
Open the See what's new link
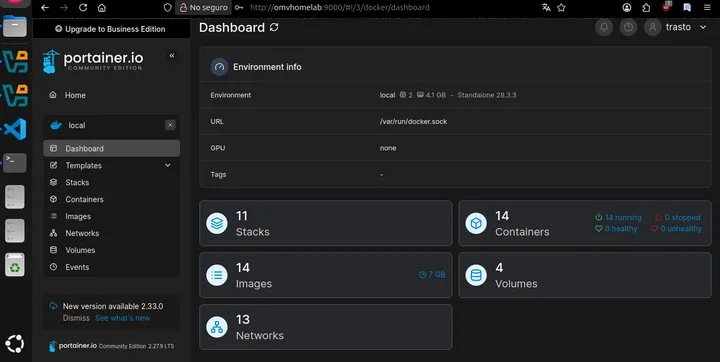point(123,318)
